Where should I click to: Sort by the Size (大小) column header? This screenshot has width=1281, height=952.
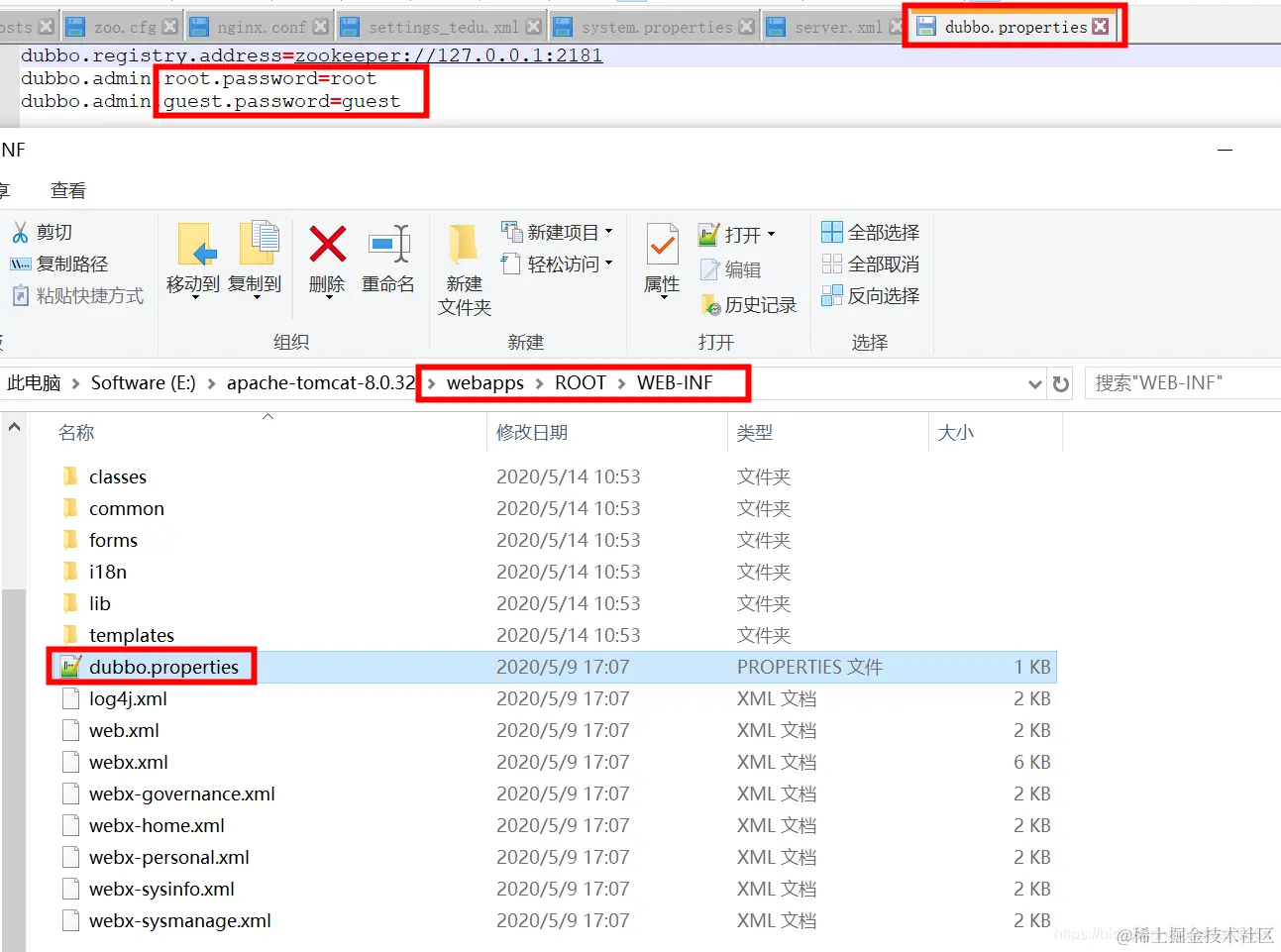(x=956, y=433)
